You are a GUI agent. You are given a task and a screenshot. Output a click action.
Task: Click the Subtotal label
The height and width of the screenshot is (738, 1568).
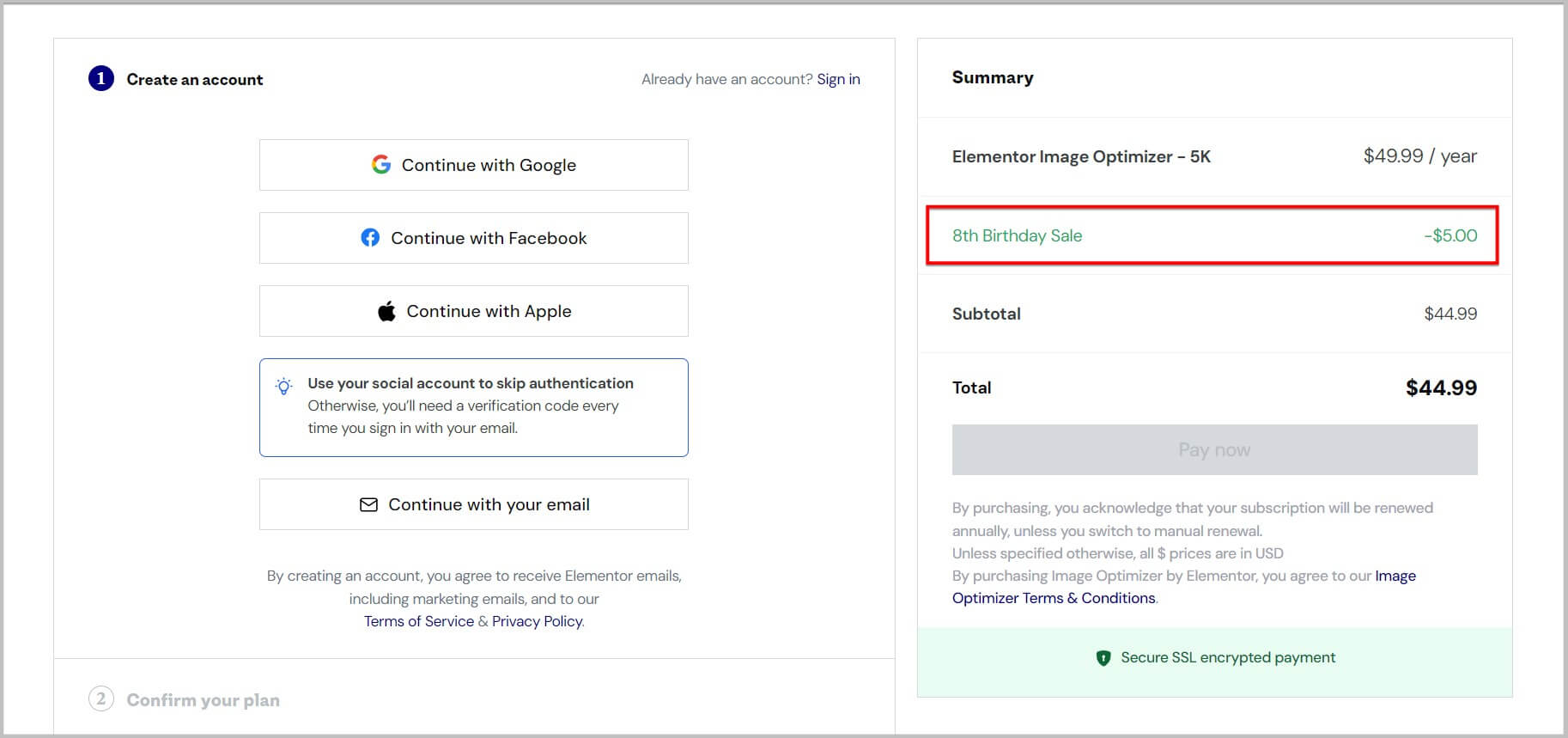click(x=987, y=314)
